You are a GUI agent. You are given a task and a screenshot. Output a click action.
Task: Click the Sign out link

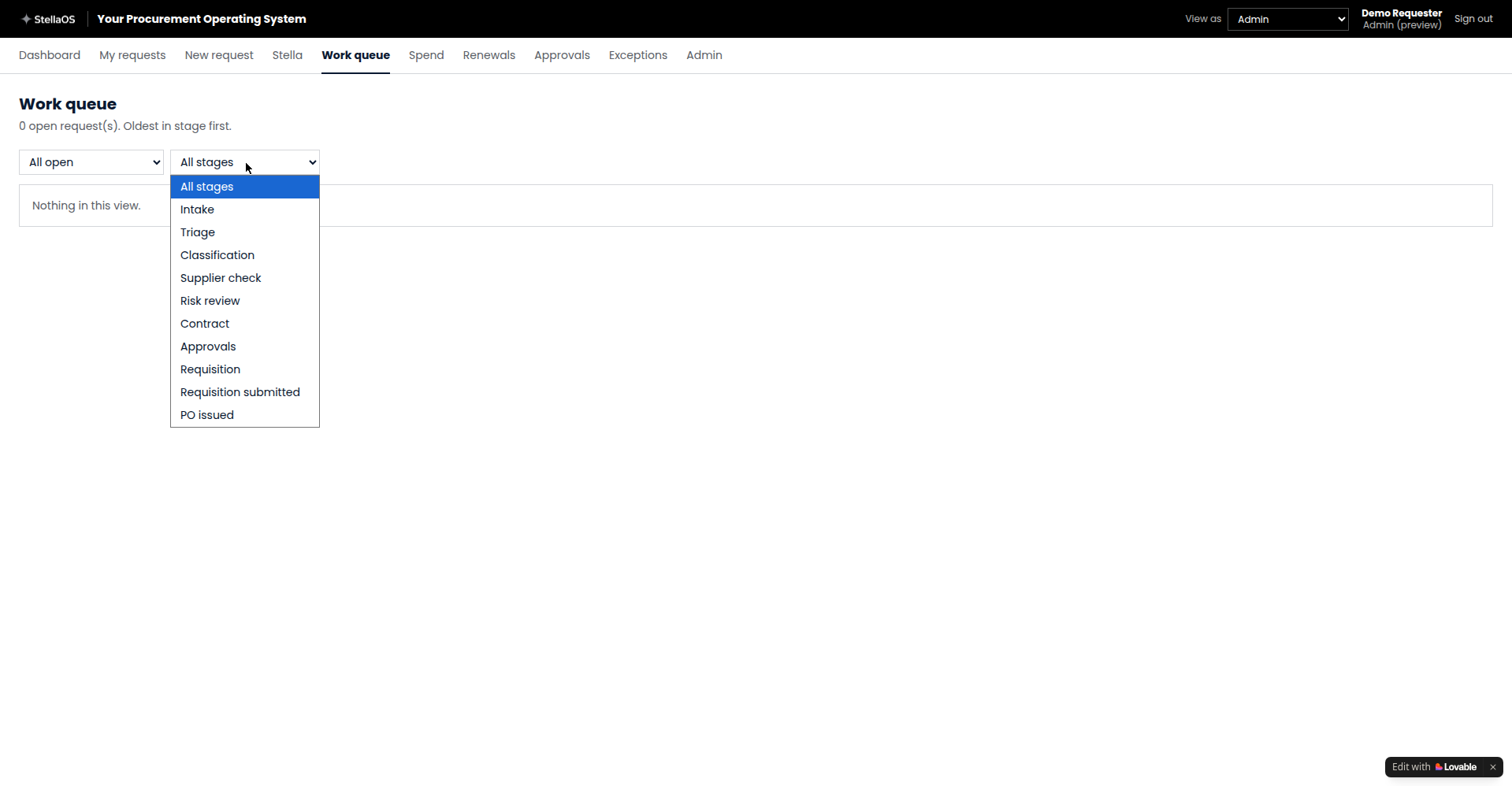(1473, 19)
